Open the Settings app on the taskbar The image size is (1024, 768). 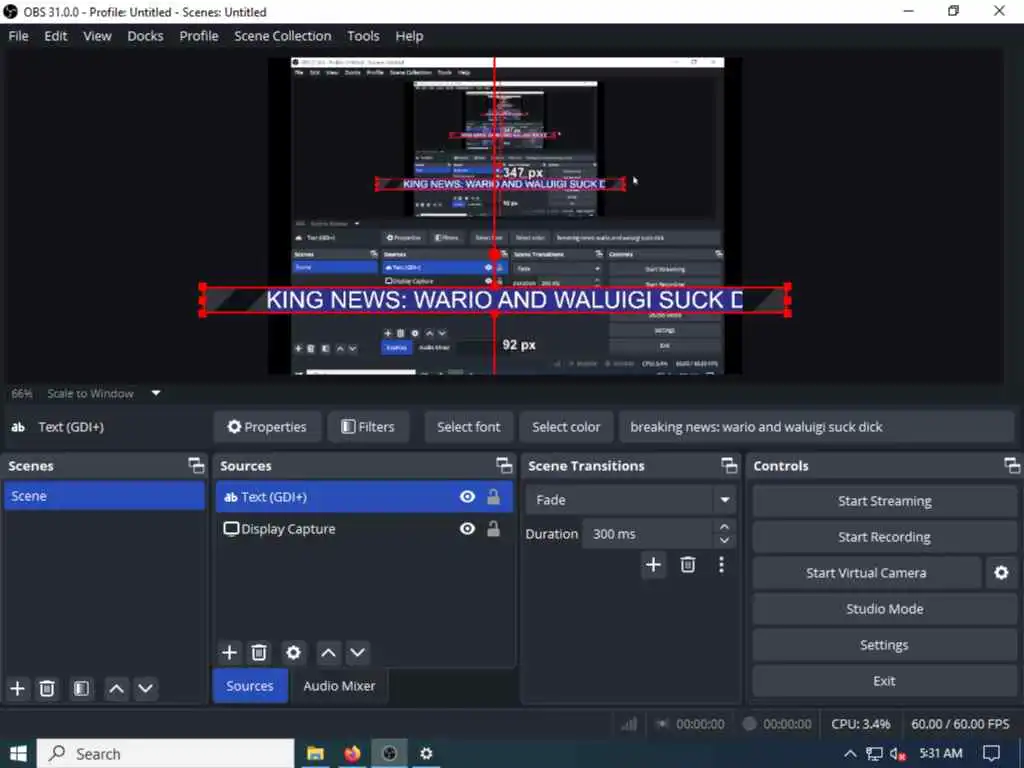[426, 754]
